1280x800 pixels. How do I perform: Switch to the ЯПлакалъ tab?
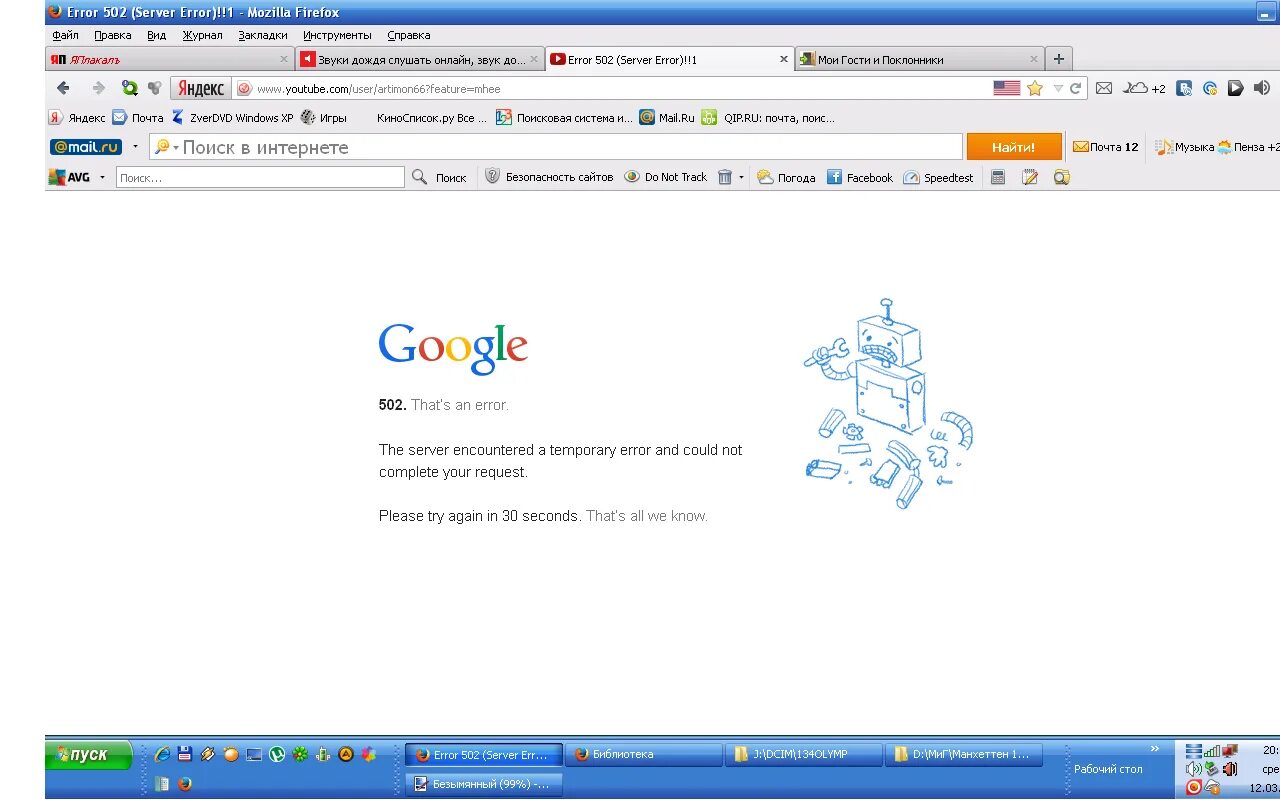tap(170, 59)
